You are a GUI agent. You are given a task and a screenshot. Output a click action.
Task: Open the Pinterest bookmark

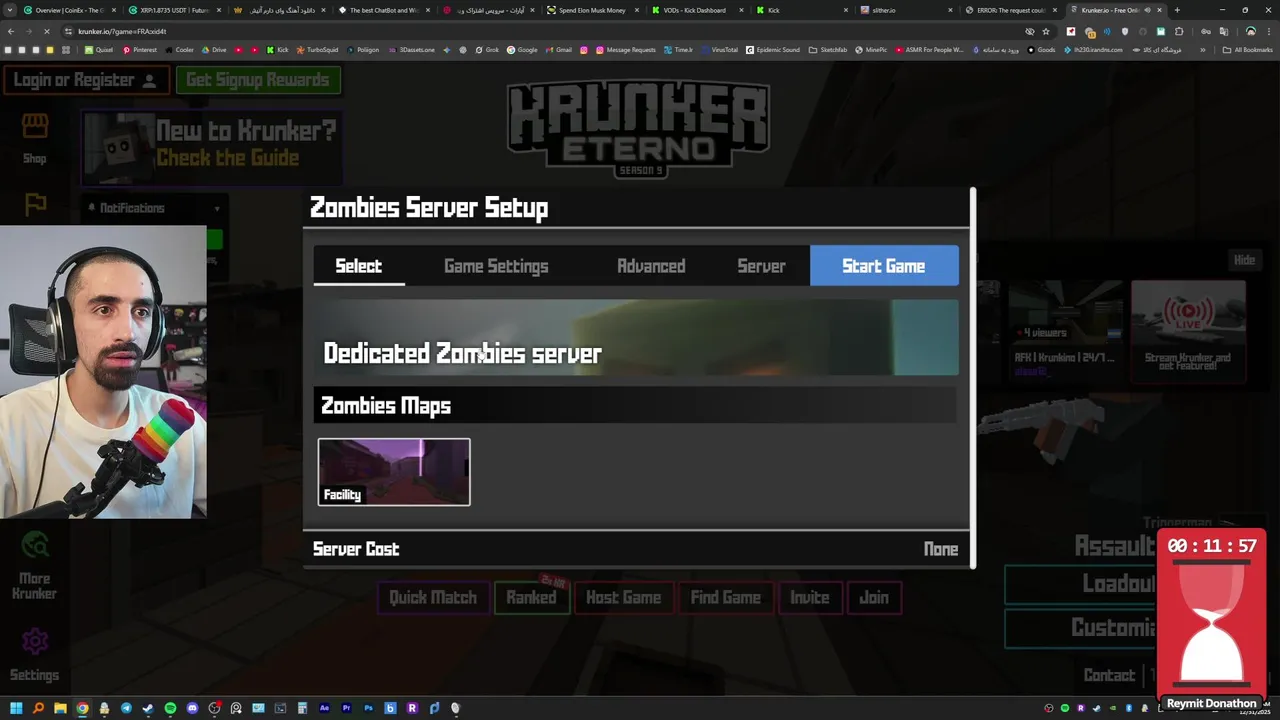tap(140, 49)
